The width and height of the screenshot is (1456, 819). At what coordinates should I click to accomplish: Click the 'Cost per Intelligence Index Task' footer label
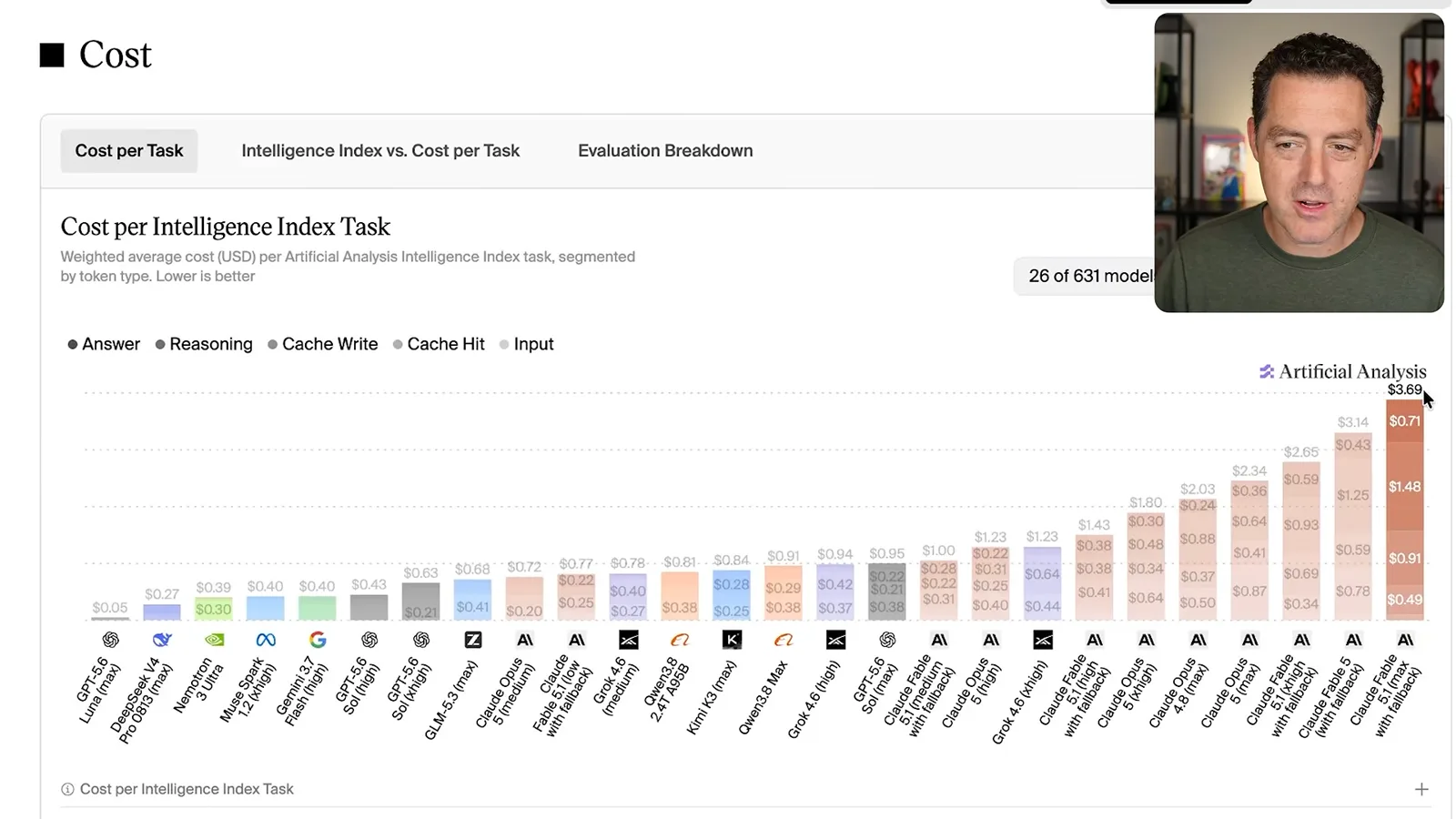[187, 789]
